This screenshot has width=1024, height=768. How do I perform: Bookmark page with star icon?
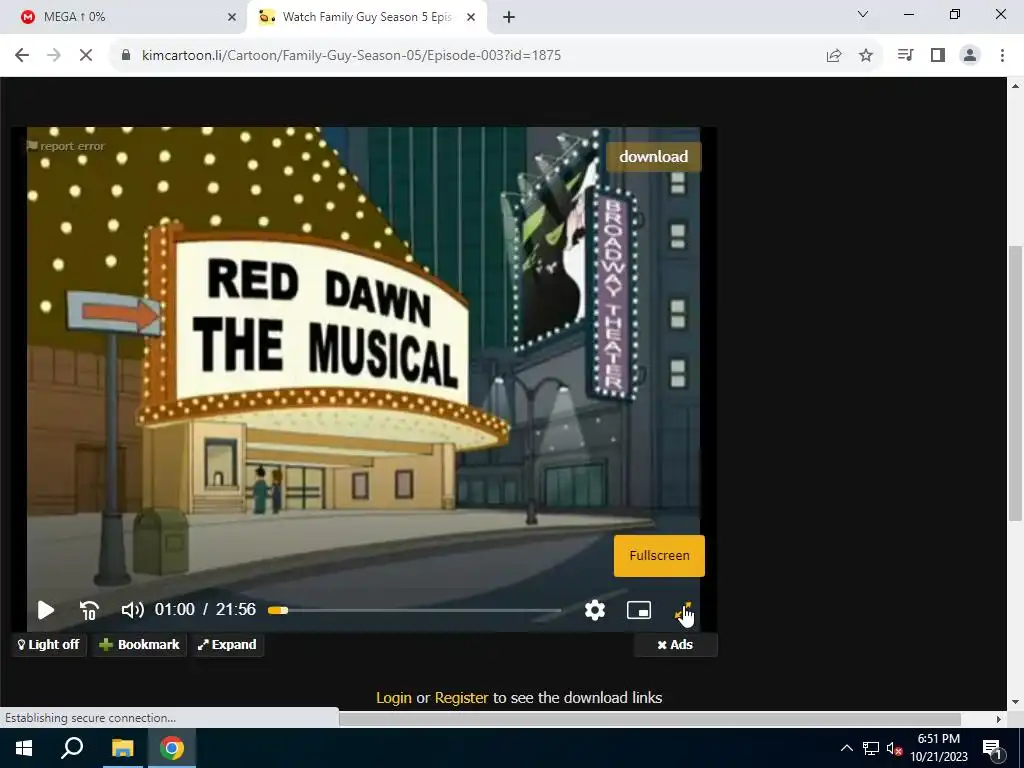pos(866,56)
